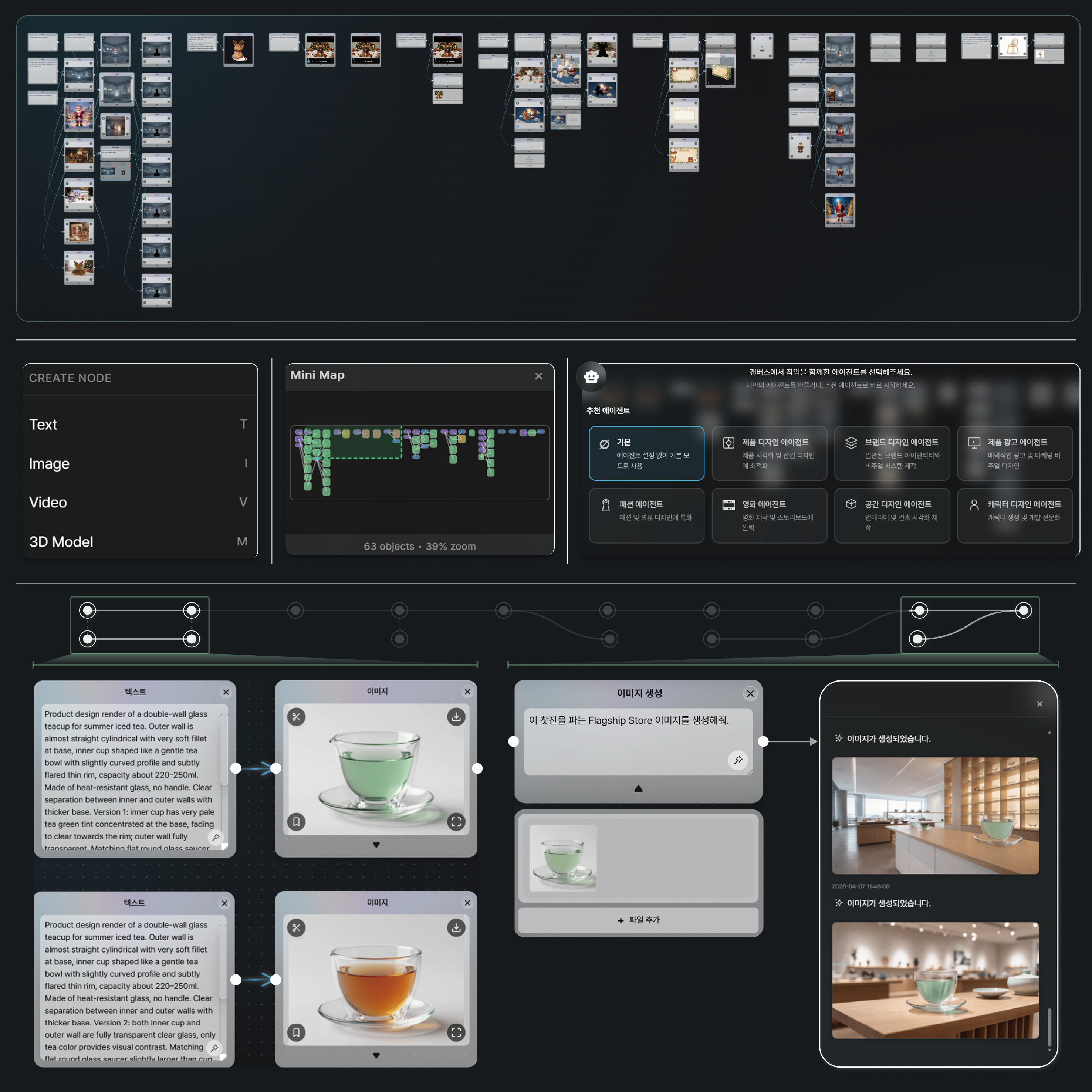The image size is (1092, 1092).
Task: Bookmark the green tea cup image
Action: pos(296,821)
